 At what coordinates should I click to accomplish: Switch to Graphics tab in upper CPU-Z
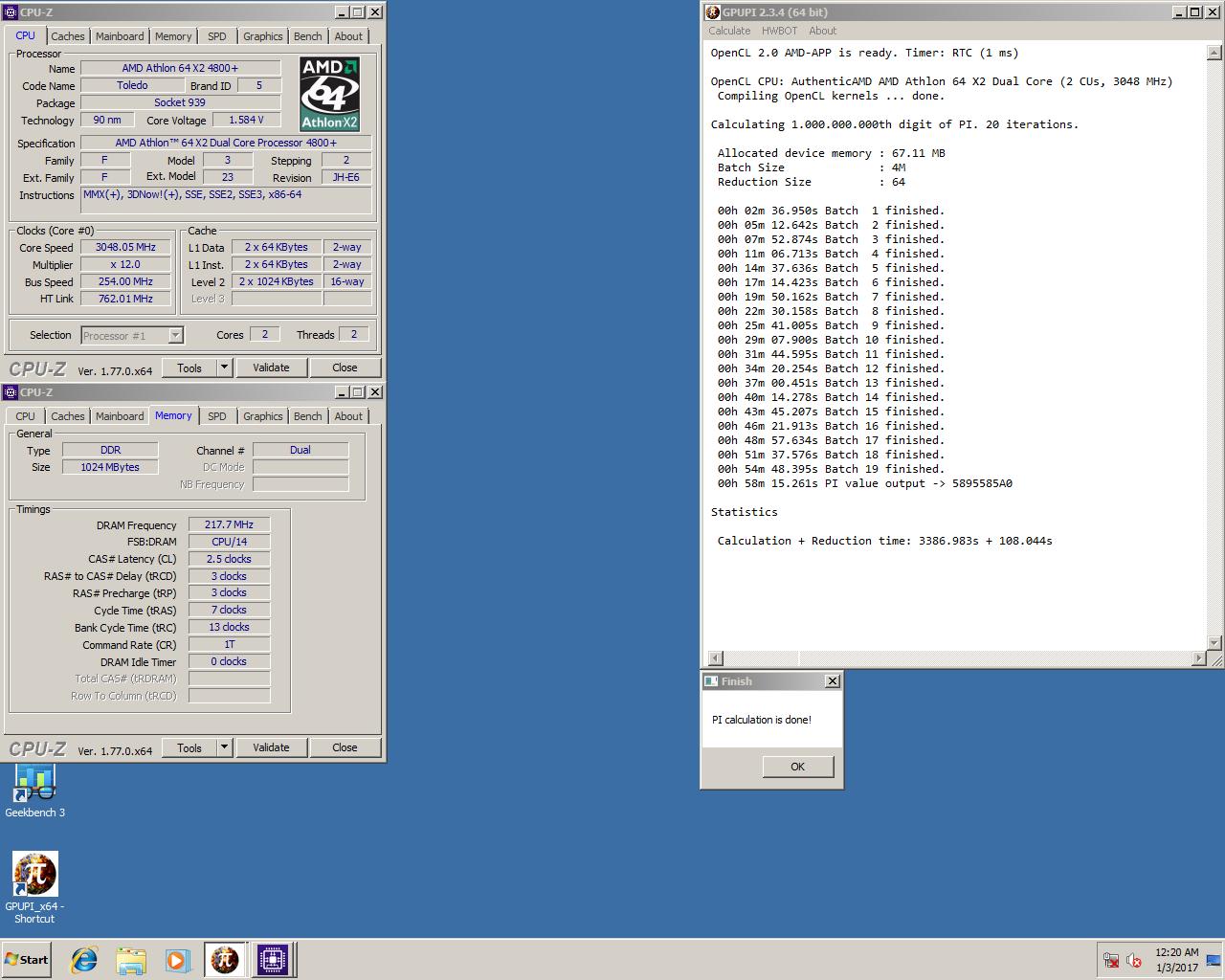click(x=262, y=36)
